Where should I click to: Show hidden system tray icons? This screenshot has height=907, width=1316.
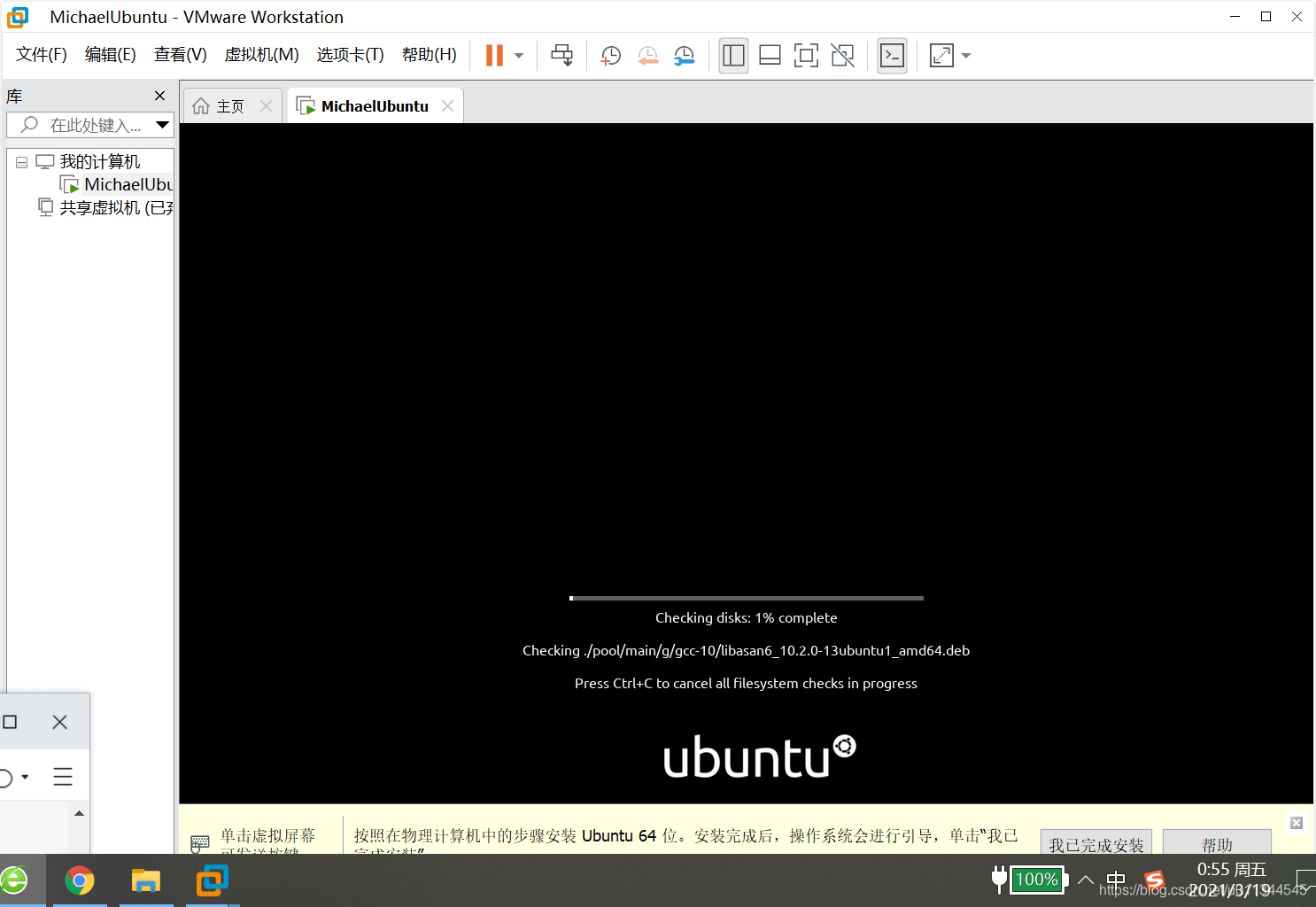[x=1086, y=880]
